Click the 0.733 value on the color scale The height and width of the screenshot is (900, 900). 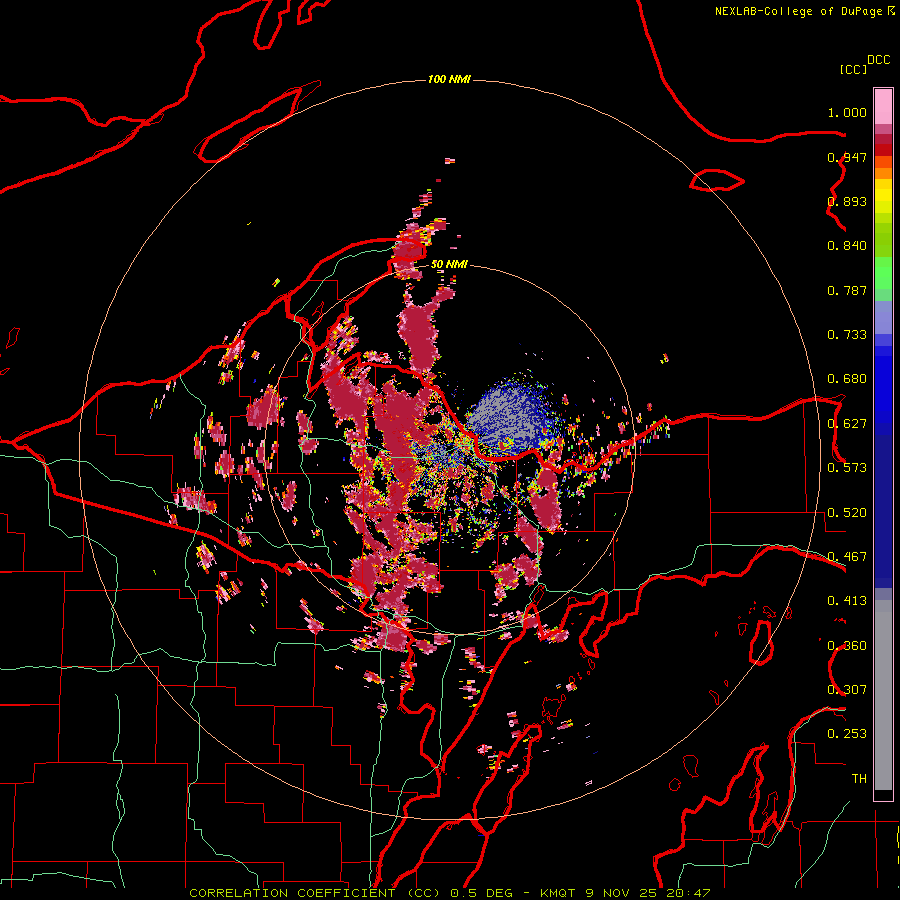(847, 335)
